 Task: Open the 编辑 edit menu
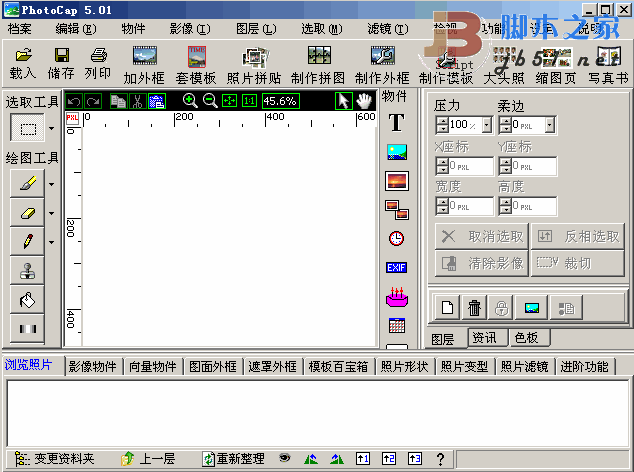pos(76,29)
